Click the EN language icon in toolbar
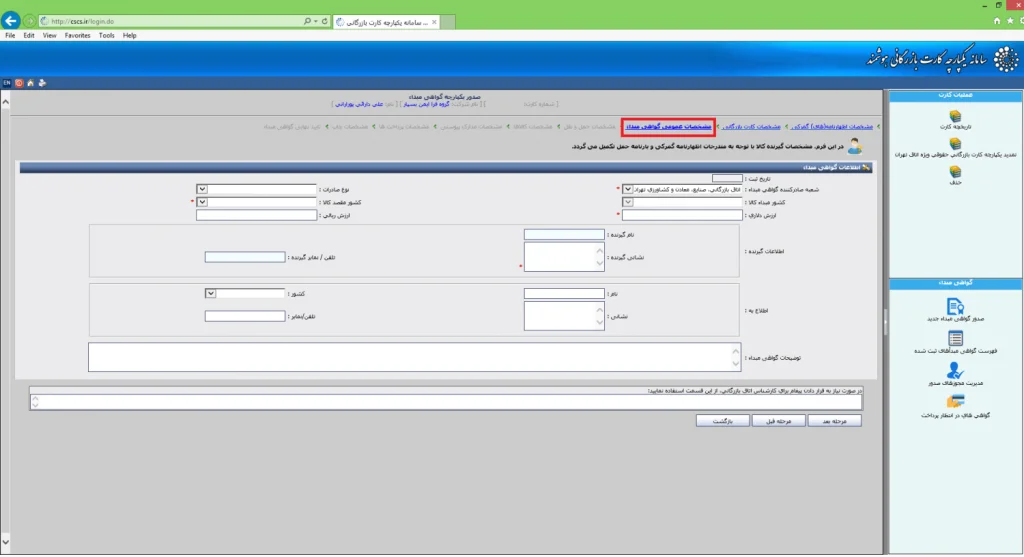The height and width of the screenshot is (557, 1024). tap(7, 83)
